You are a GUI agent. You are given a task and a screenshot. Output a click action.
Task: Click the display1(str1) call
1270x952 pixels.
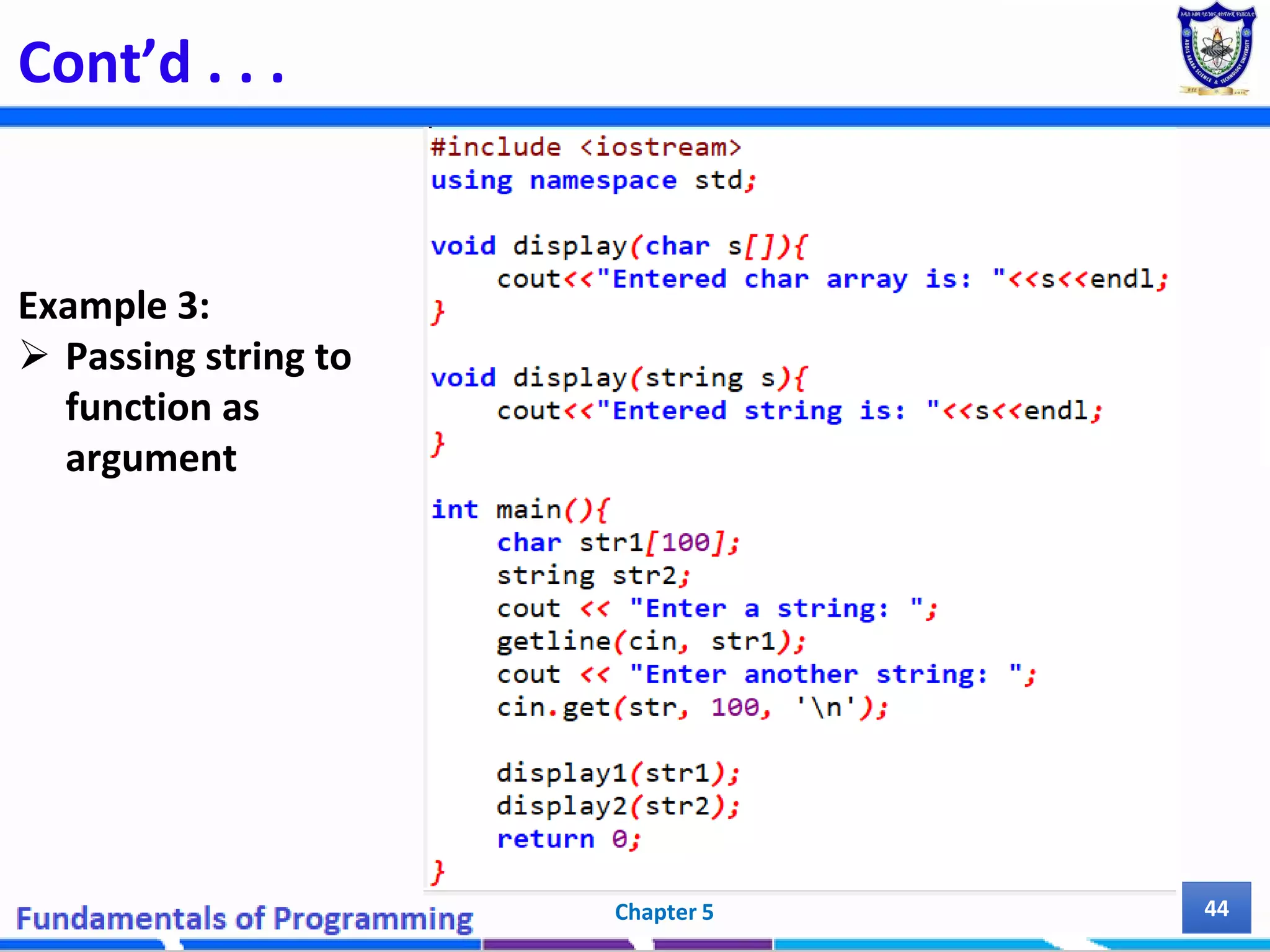(x=618, y=773)
